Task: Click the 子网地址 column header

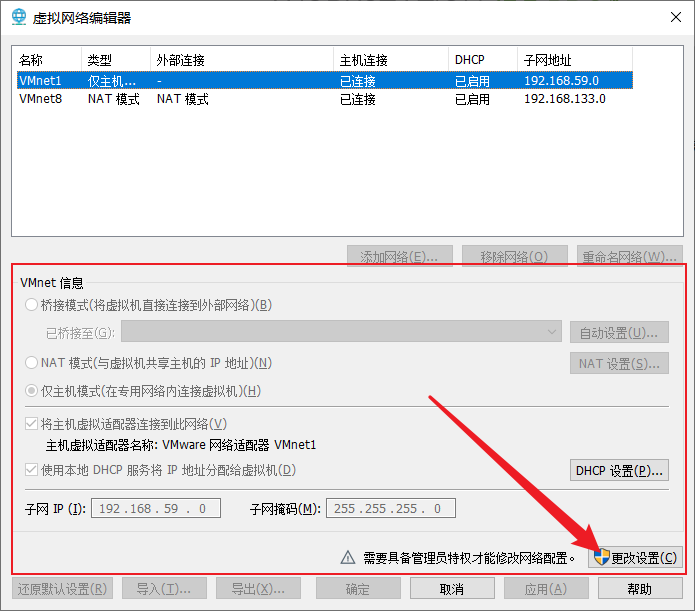Action: (575, 60)
